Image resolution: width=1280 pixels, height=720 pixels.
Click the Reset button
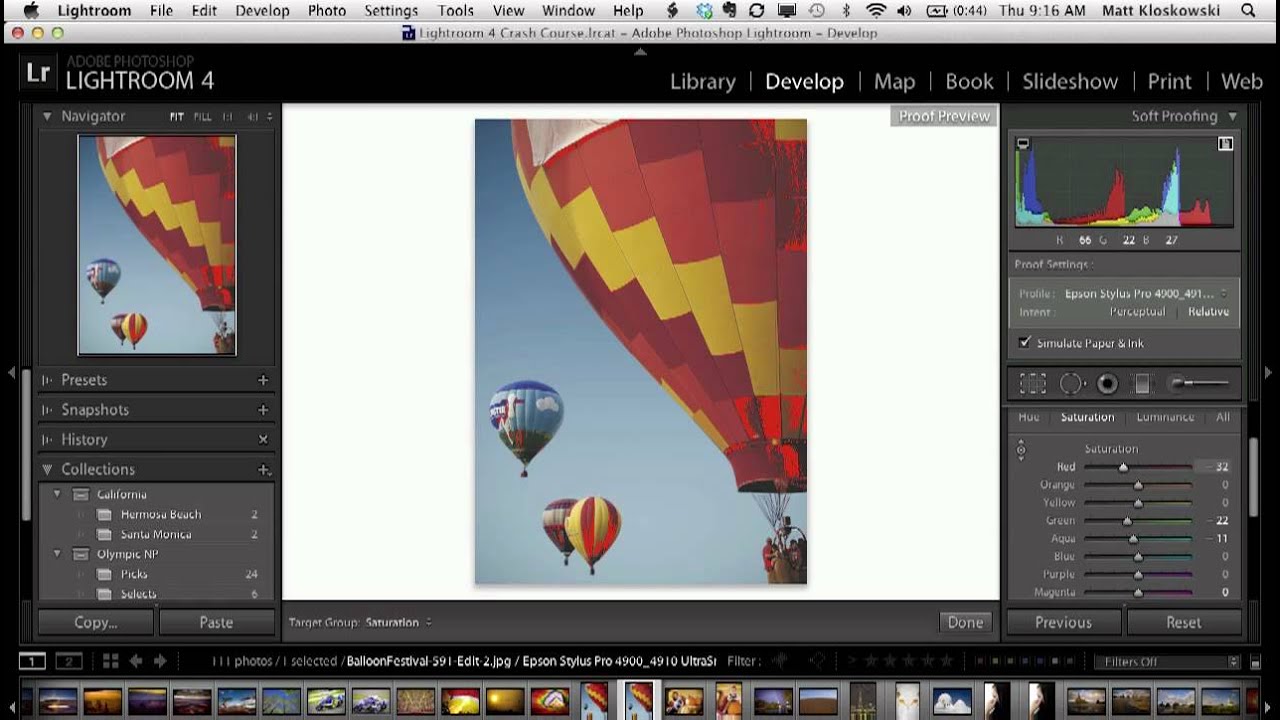pyautogui.click(x=1183, y=622)
